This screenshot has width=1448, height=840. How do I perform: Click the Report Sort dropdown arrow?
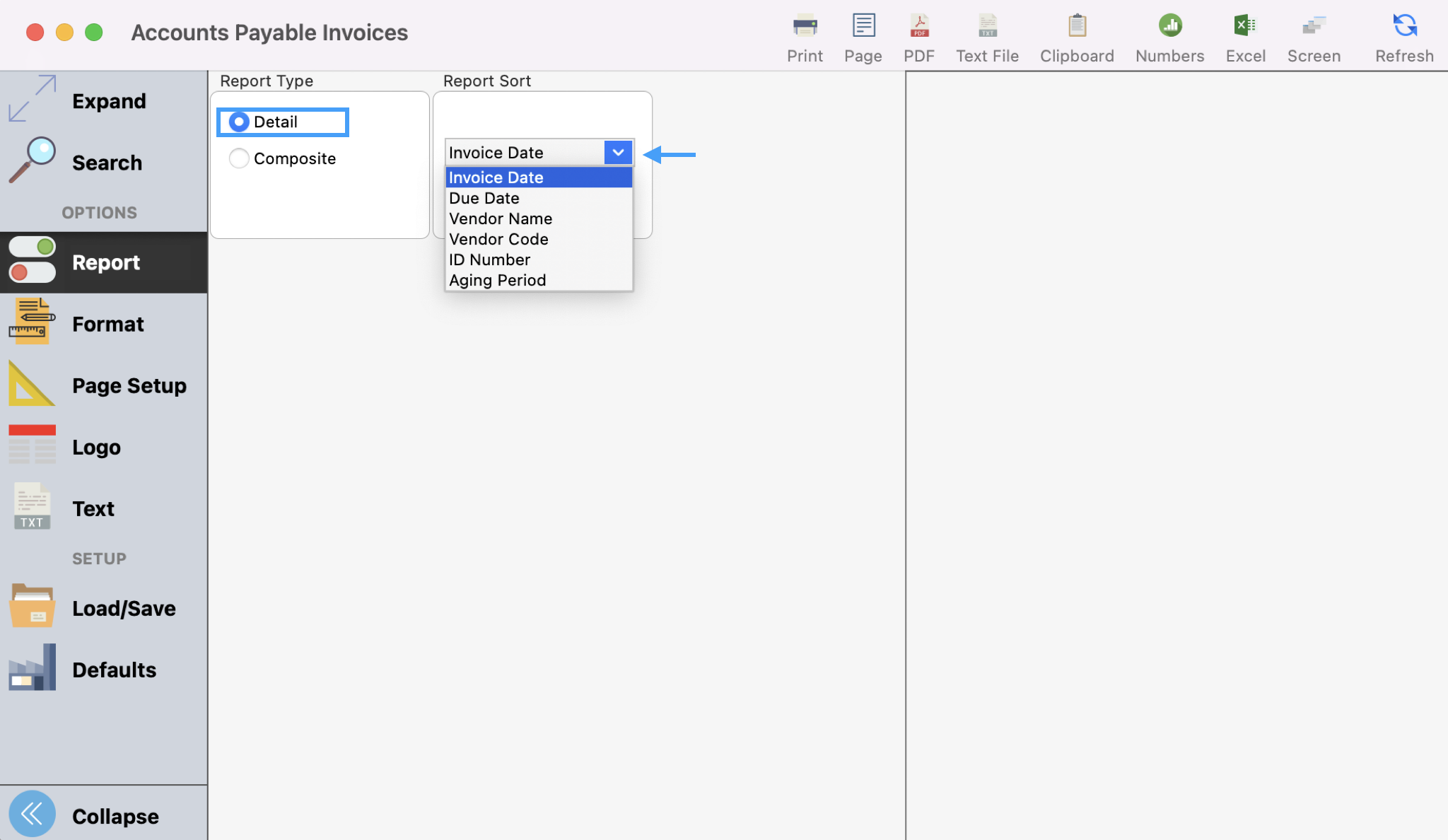coord(618,153)
